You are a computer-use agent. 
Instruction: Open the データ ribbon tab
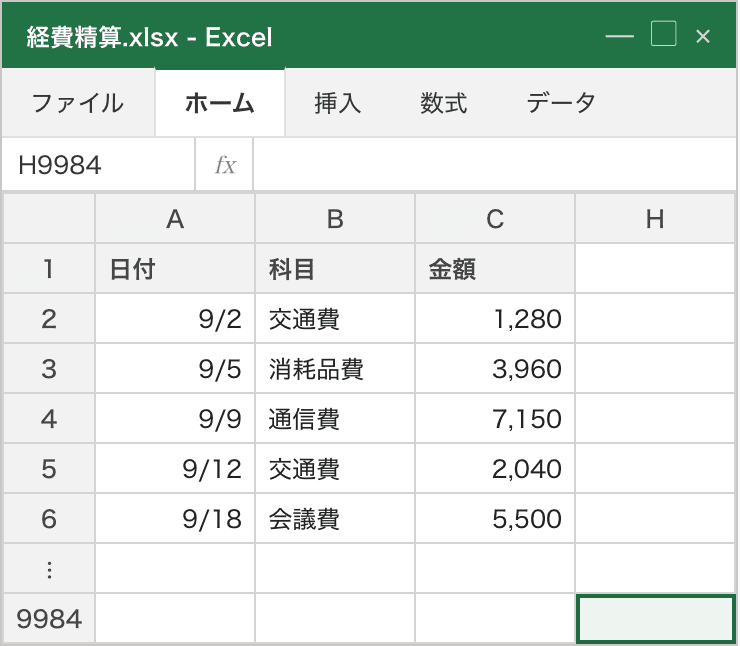561,103
